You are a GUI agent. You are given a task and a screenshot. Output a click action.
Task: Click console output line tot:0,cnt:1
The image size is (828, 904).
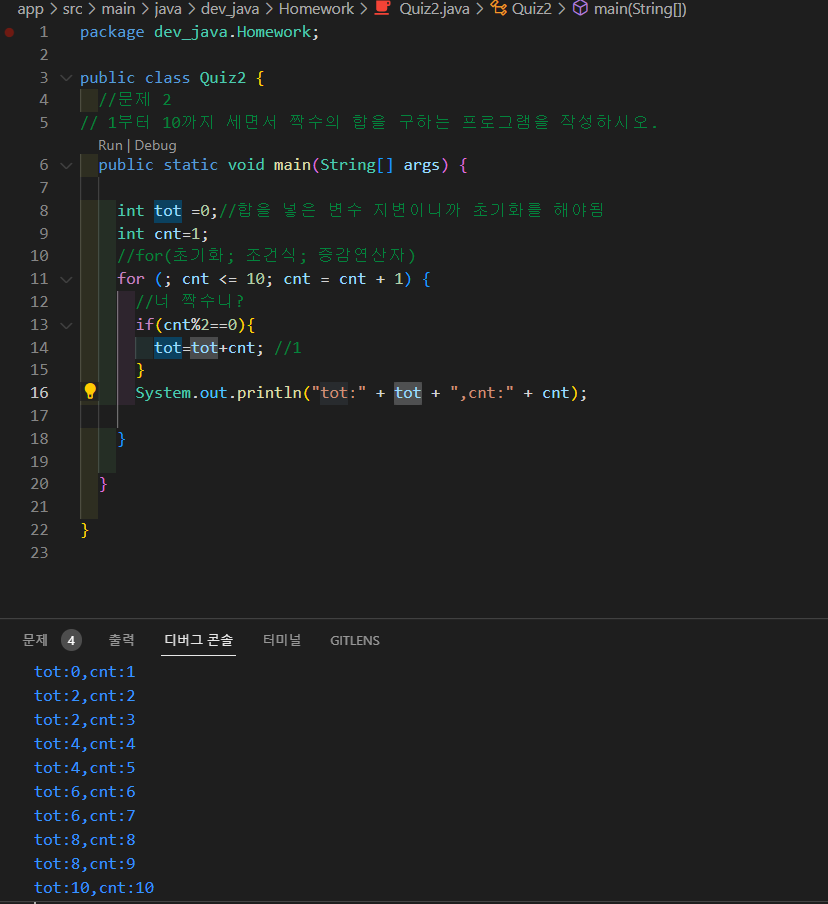pyautogui.click(x=84, y=672)
